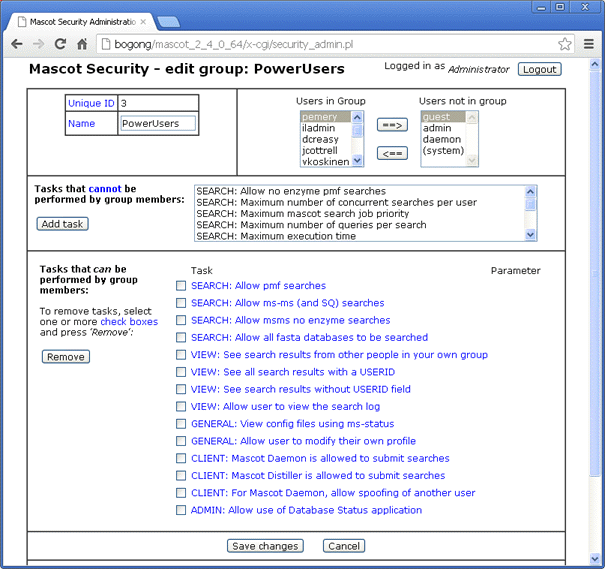This screenshot has width=605, height=569.
Task: Open a new browser tab
Action: (169, 22)
